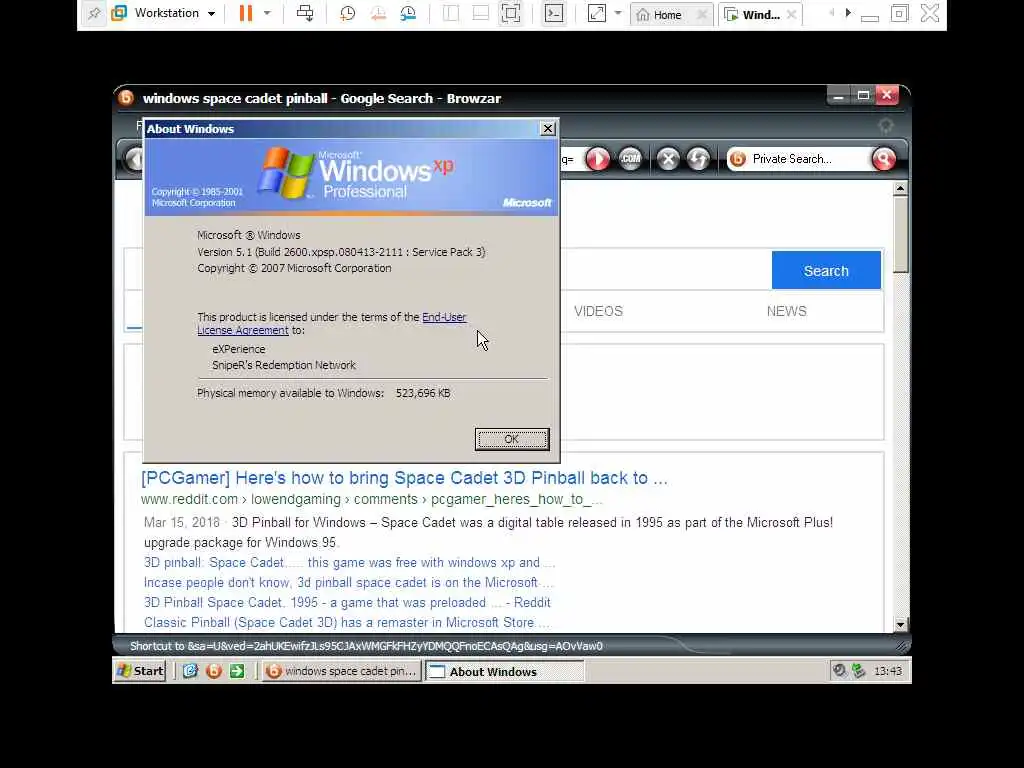The image size is (1024, 768).
Task: Show next VMware tab with right arrow
Action: [x=848, y=13]
